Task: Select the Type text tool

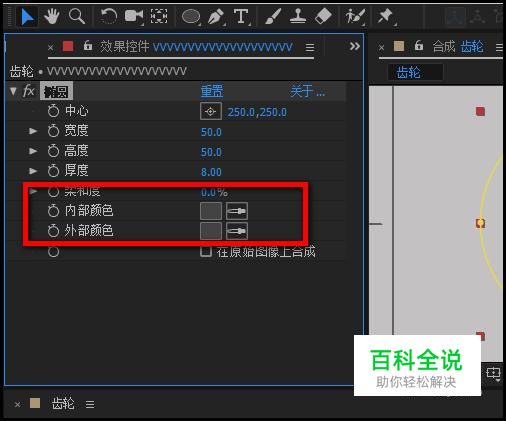Action: click(241, 16)
